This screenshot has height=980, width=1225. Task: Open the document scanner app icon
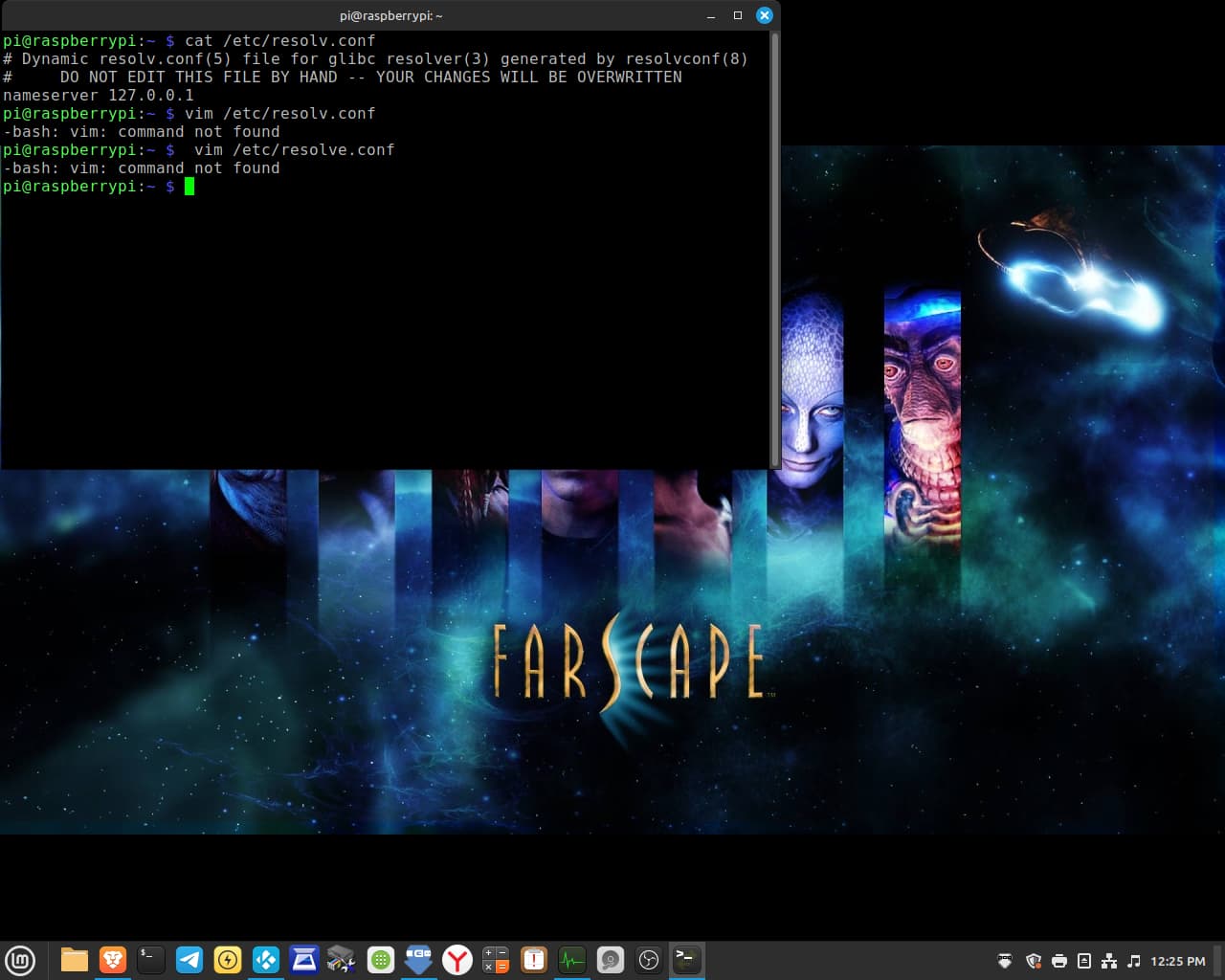click(304, 960)
